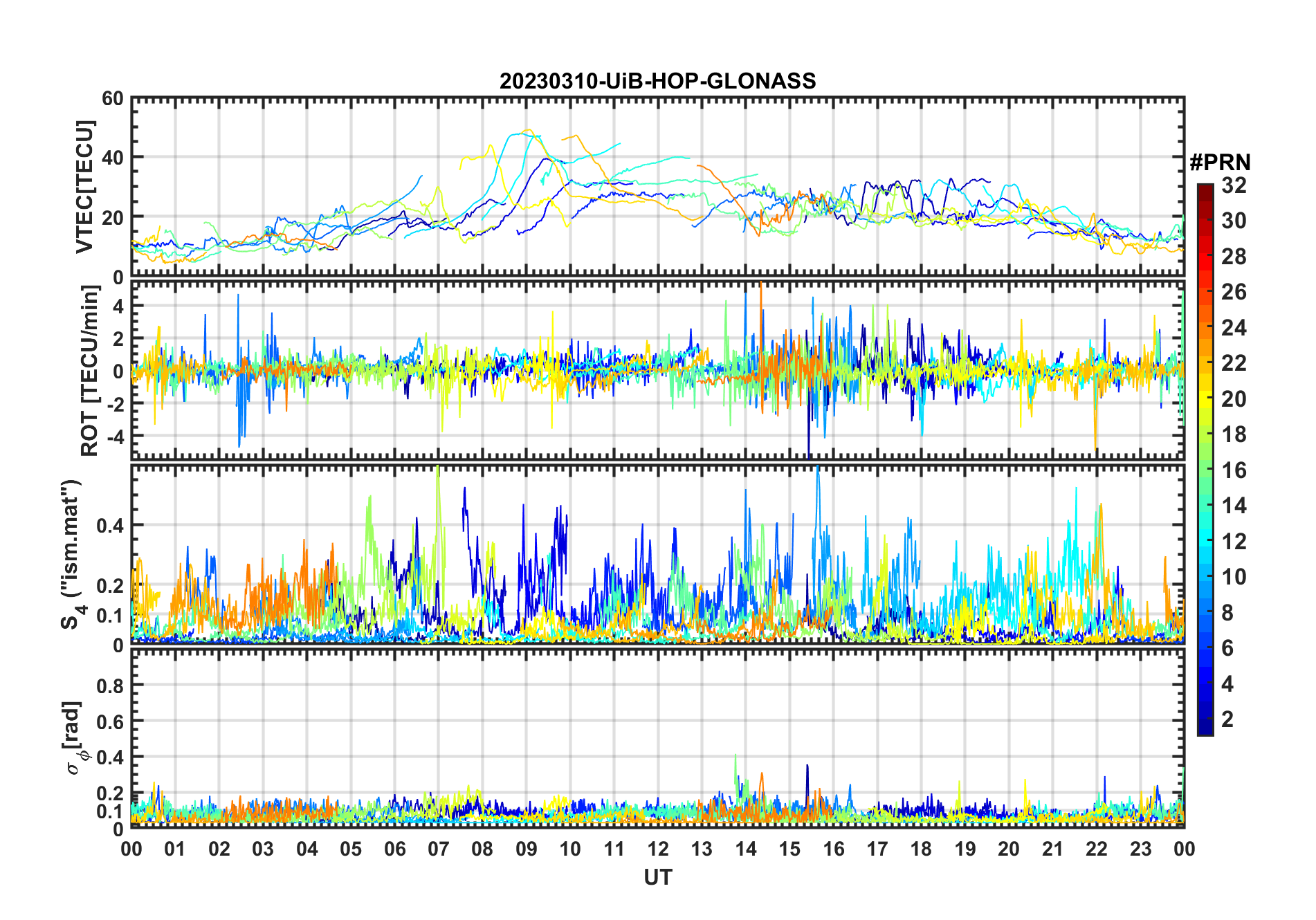The image size is (1316, 920).
Task: Click the "19" UT axis tick label
Action: tap(965, 849)
